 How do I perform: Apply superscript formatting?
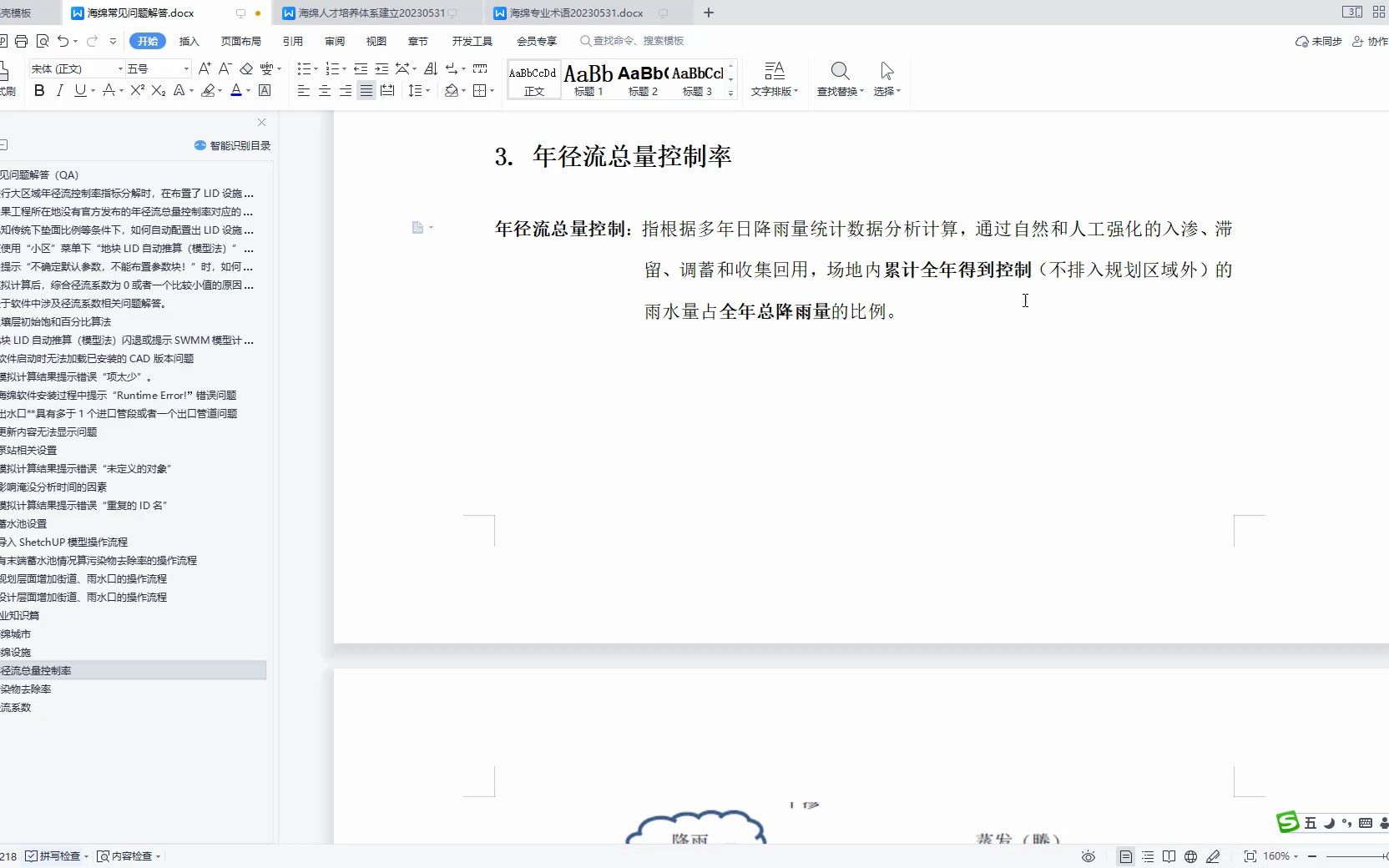(x=135, y=91)
